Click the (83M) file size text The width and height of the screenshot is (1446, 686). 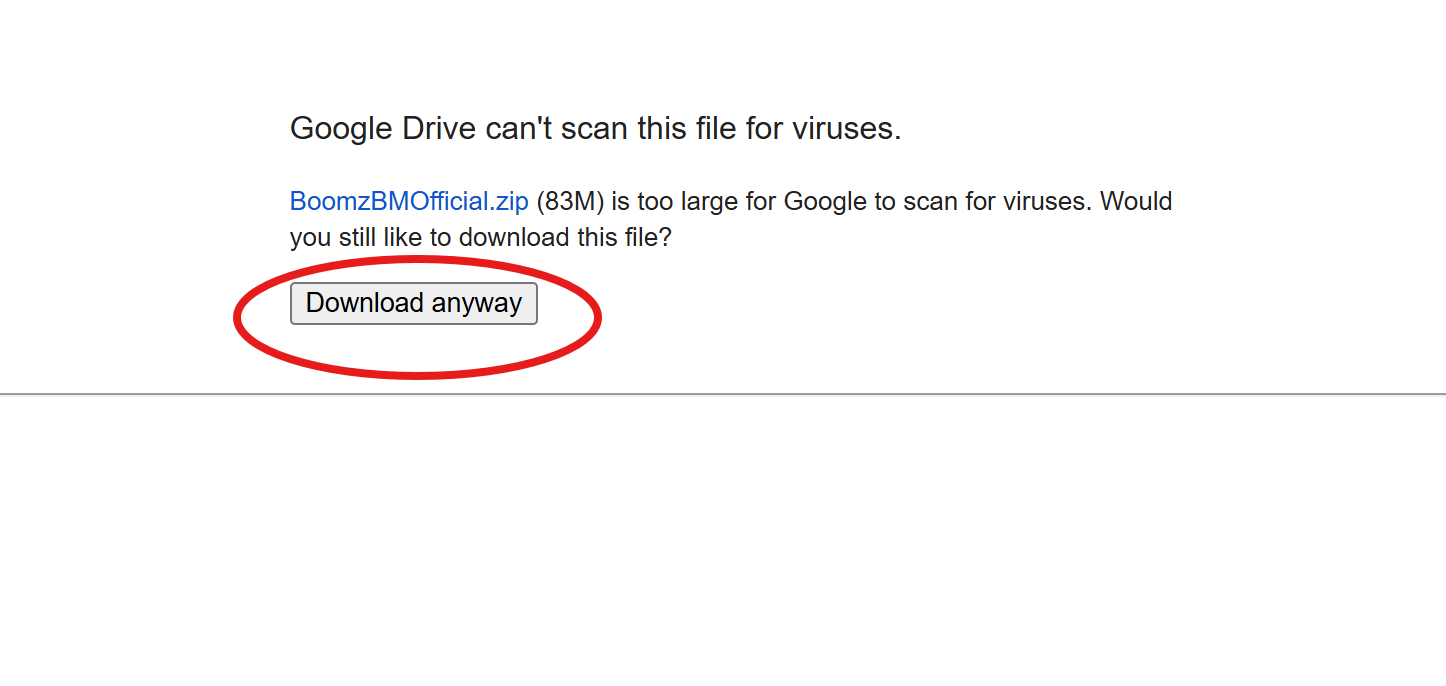point(570,201)
